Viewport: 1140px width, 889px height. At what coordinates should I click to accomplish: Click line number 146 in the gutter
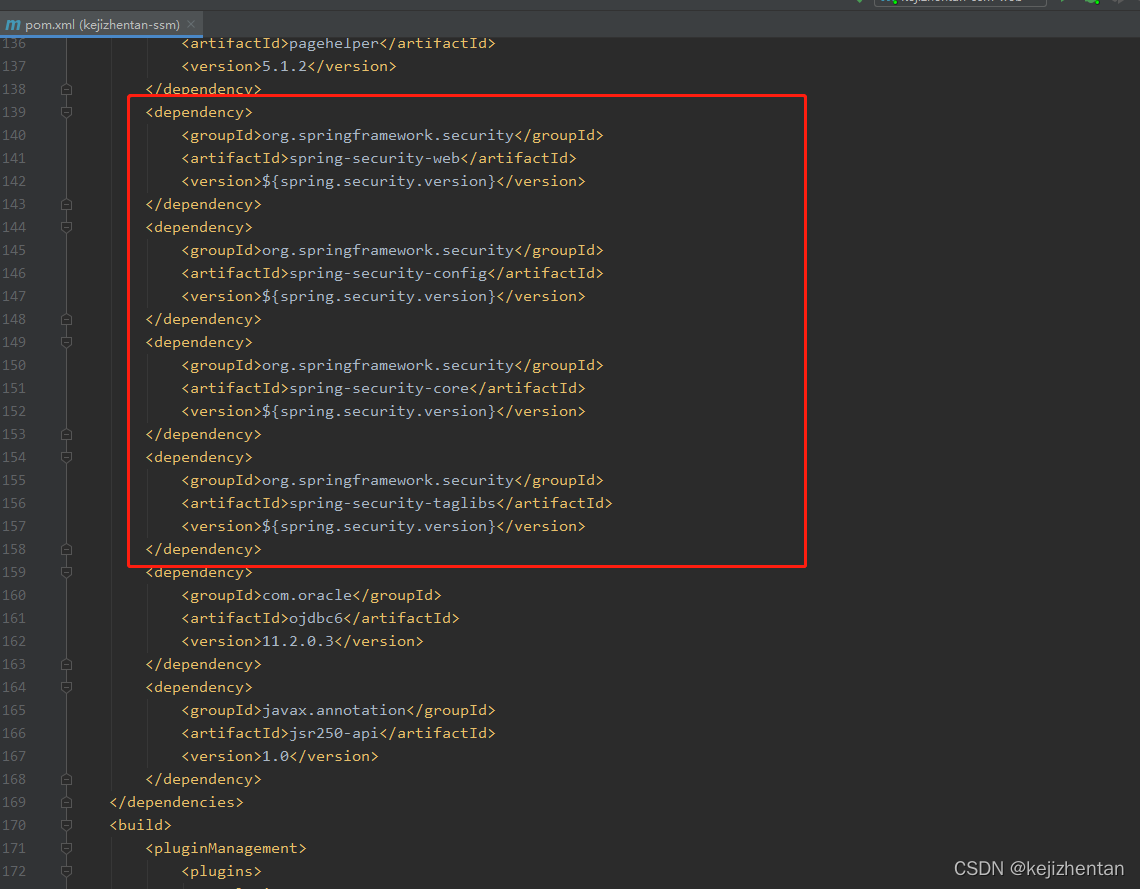(x=14, y=273)
